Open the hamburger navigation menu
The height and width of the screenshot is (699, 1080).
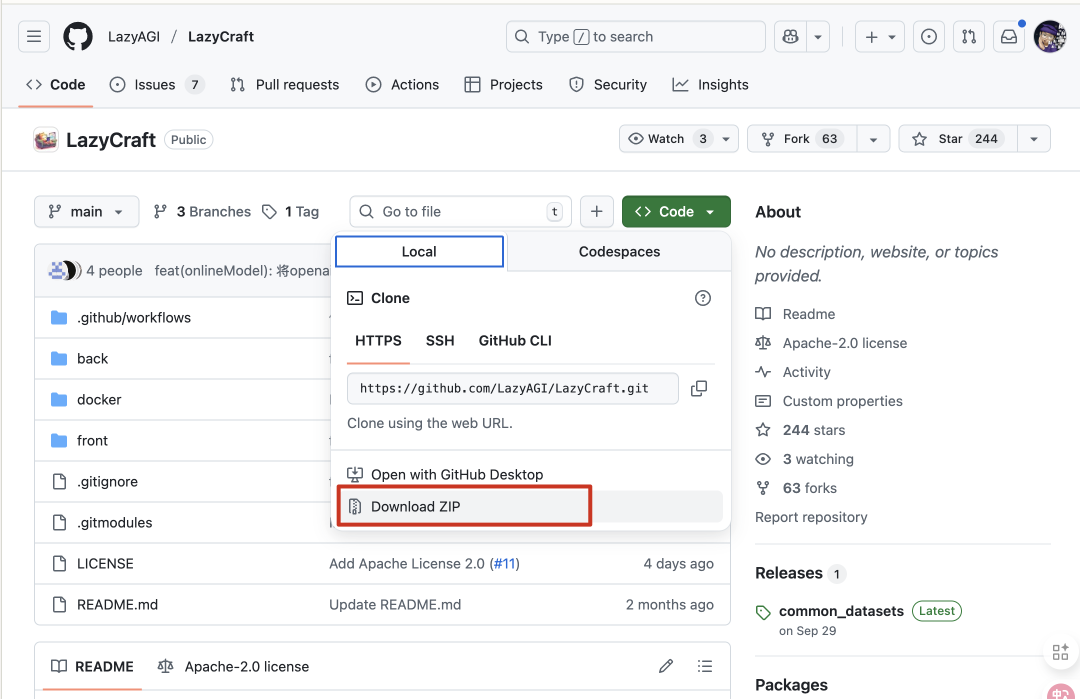pos(34,37)
